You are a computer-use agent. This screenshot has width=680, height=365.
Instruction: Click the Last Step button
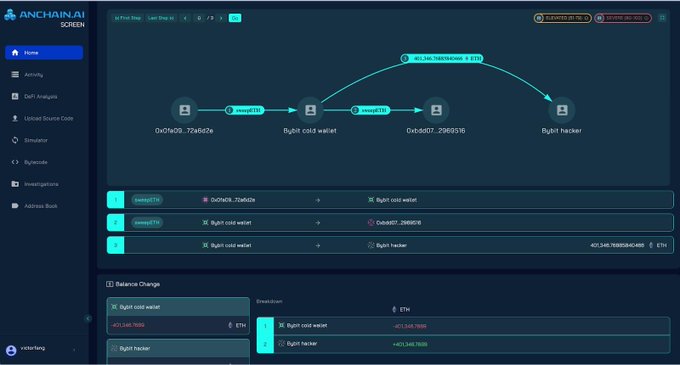[161, 18]
